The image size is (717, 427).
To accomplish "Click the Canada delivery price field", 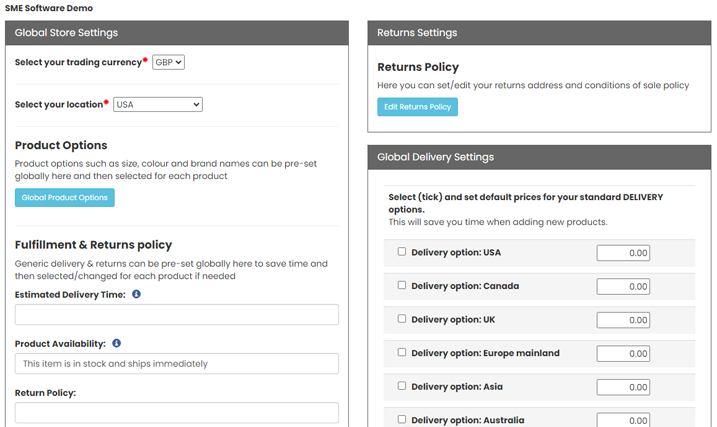I will pos(622,286).
